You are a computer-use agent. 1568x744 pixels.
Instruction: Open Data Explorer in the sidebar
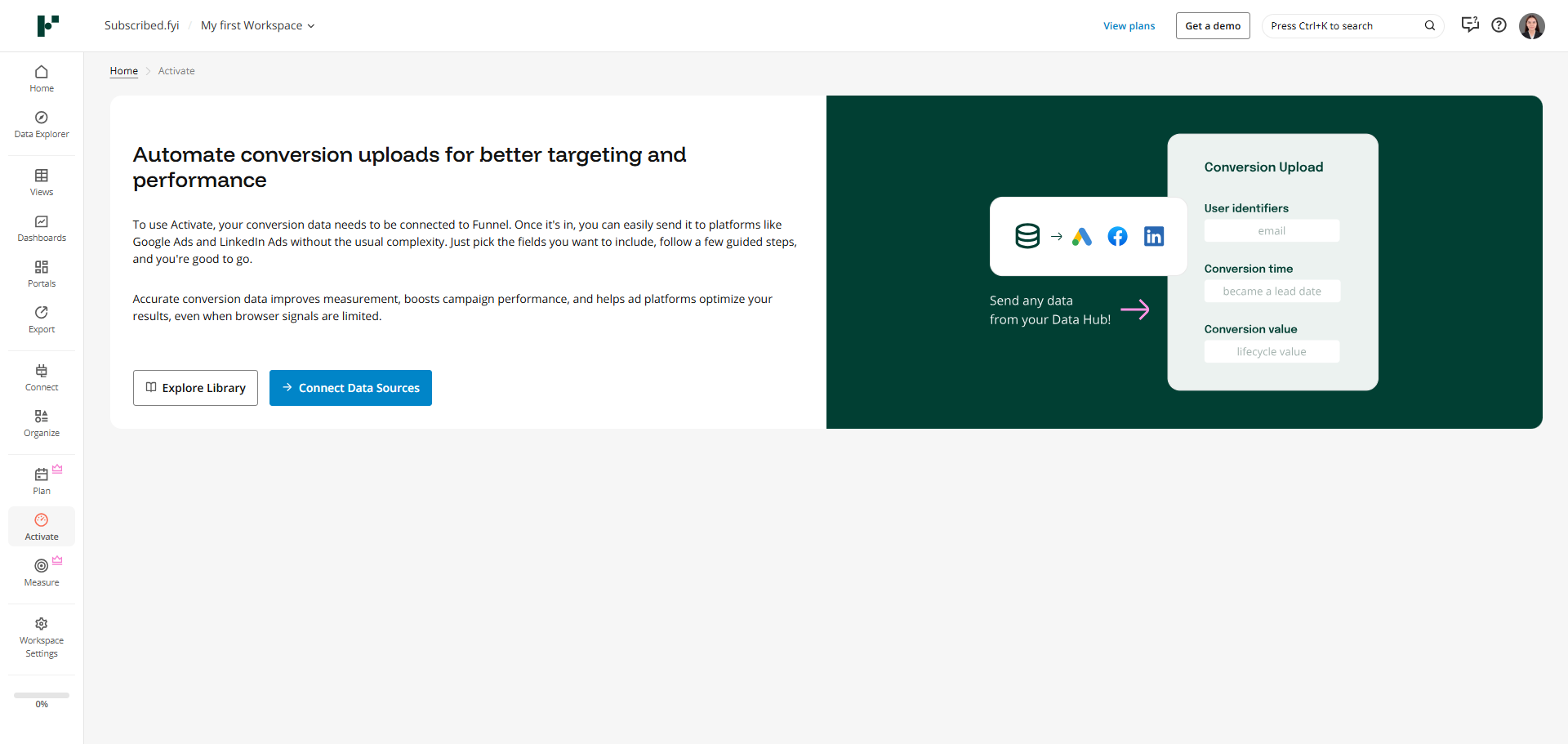(42, 124)
